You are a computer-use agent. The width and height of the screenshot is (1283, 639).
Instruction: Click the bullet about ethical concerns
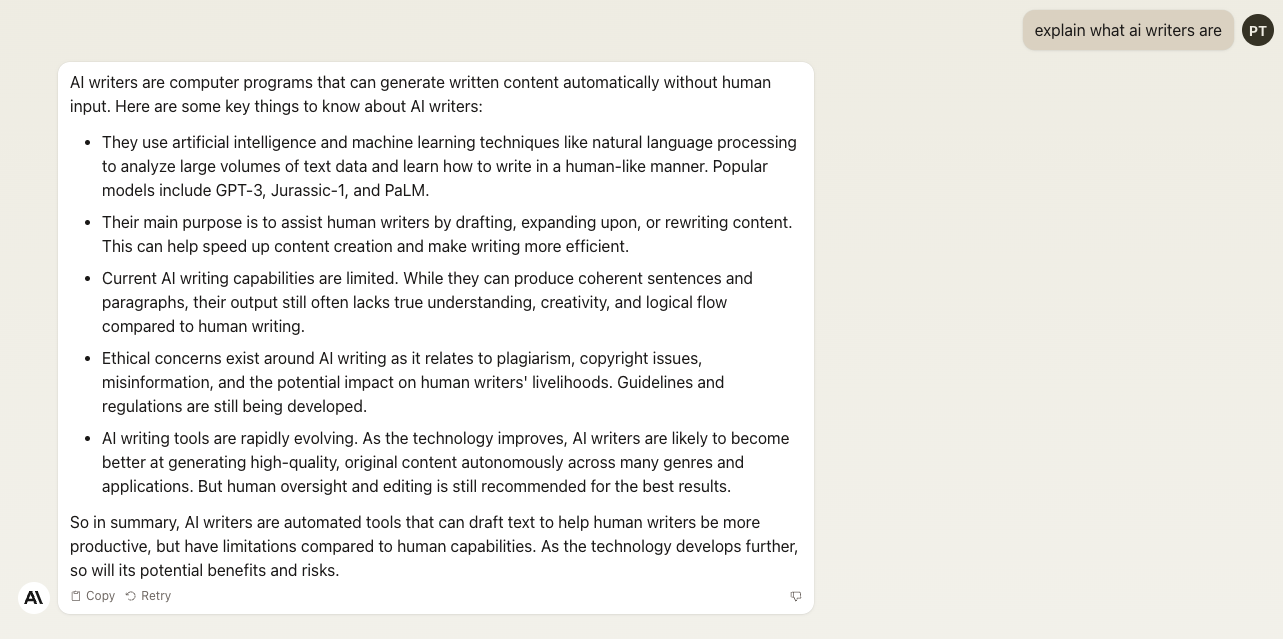[x=413, y=382]
